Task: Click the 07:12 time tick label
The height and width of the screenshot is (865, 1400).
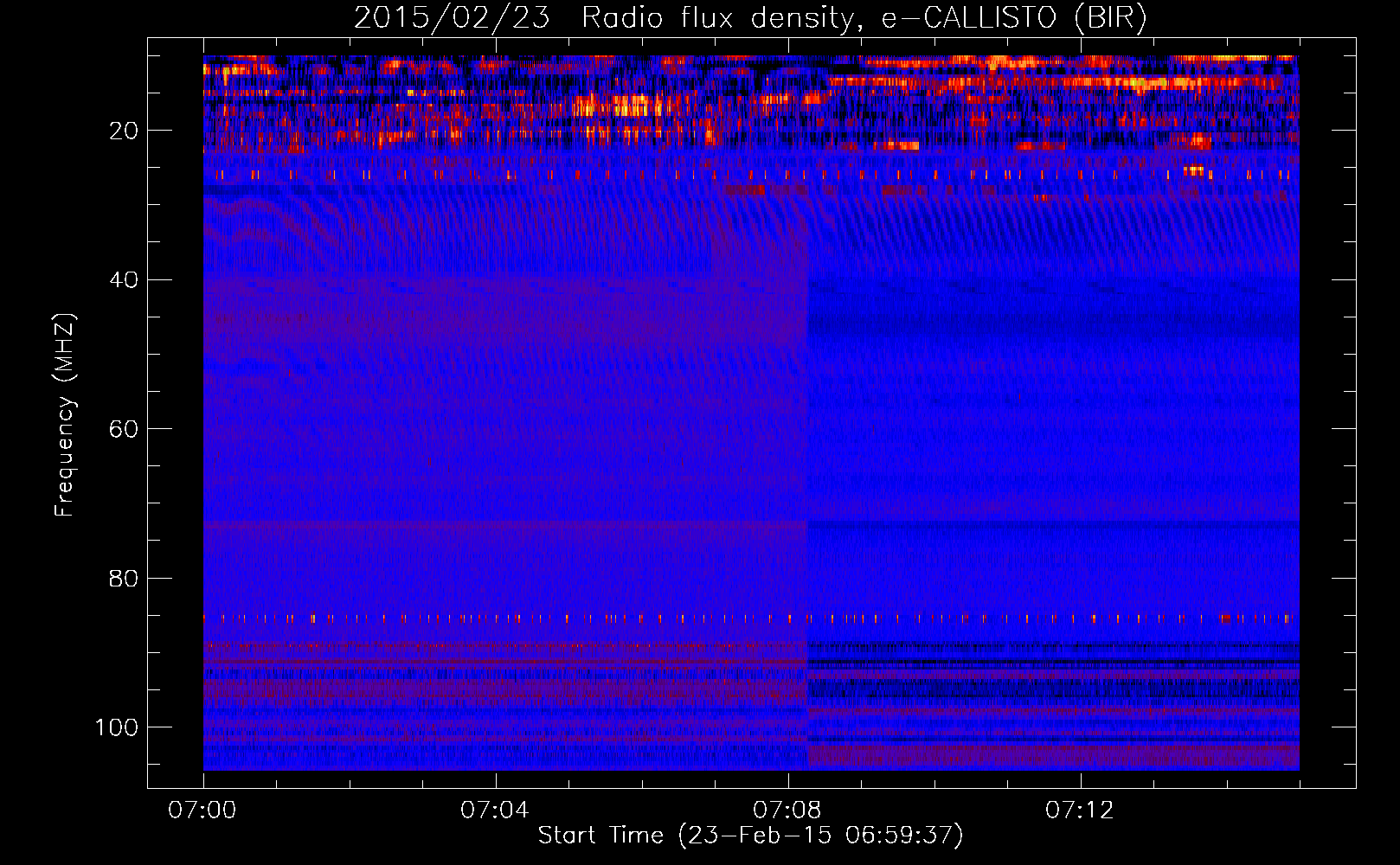Action: pyautogui.click(x=1080, y=810)
